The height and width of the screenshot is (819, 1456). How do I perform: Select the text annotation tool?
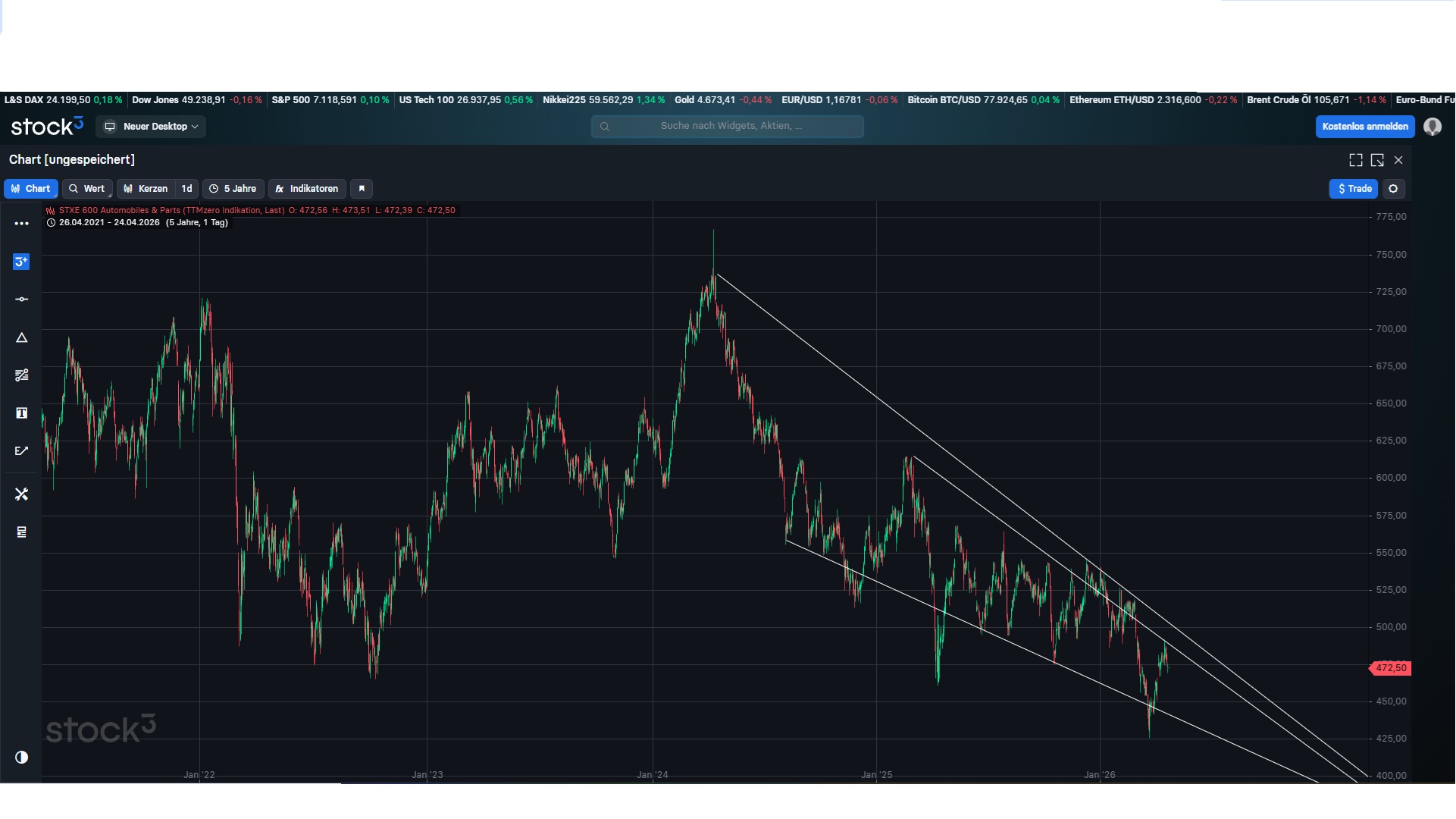pos(21,413)
